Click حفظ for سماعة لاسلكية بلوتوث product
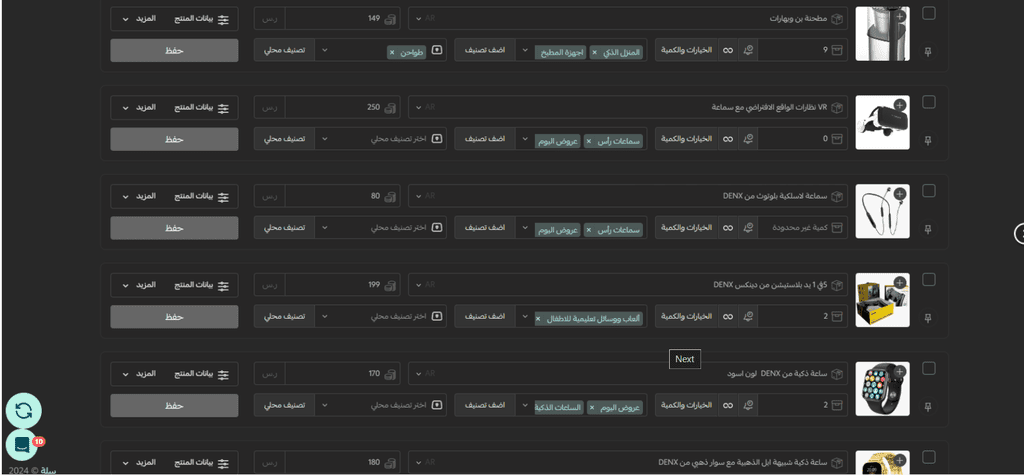The image size is (1024, 475). pos(174,228)
